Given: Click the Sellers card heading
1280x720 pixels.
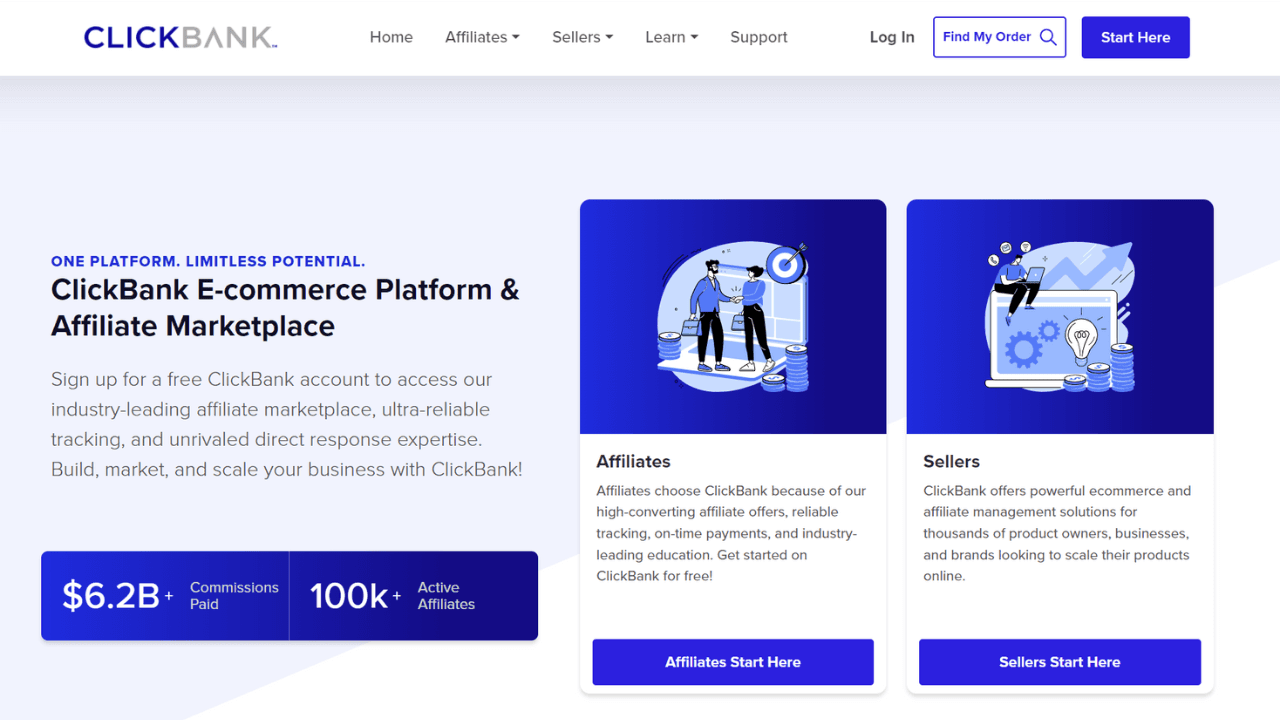Looking at the screenshot, I should [x=951, y=461].
